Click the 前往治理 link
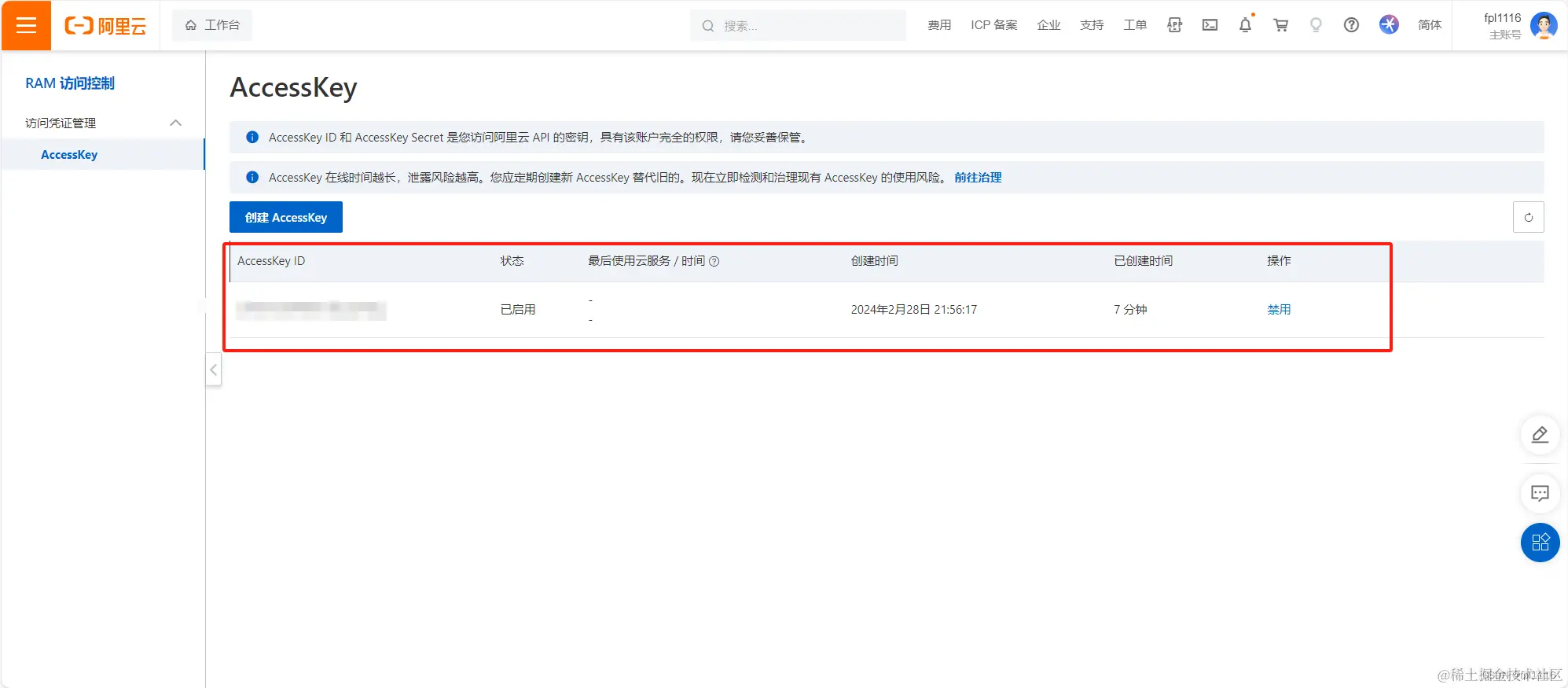This screenshot has height=688, width=1568. coord(978,178)
